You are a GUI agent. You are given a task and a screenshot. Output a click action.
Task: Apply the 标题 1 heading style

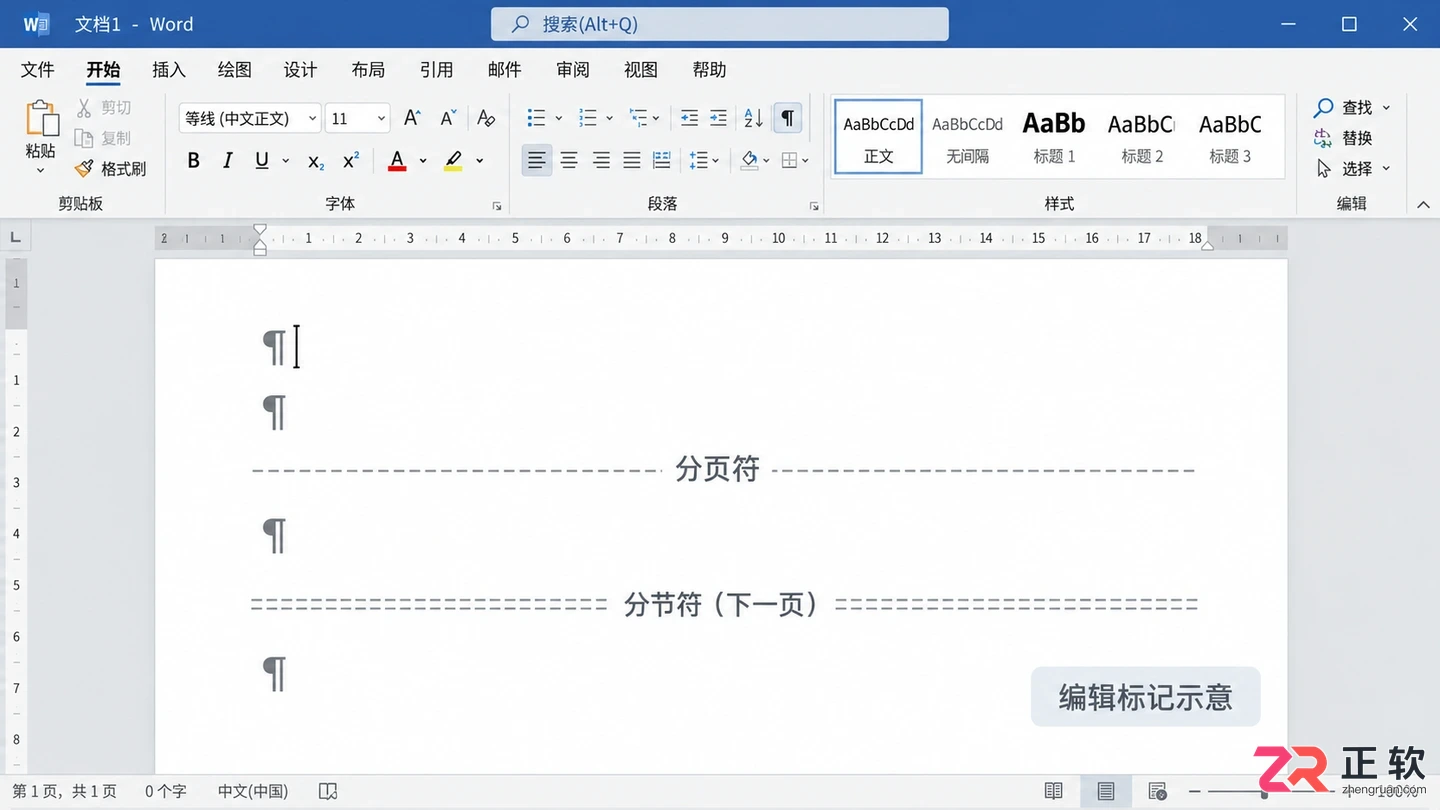1054,137
